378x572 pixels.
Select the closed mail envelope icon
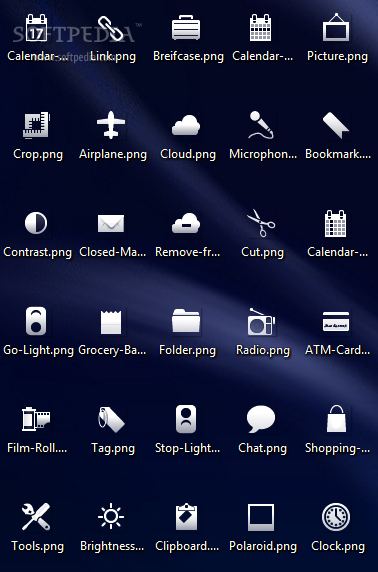111,223
